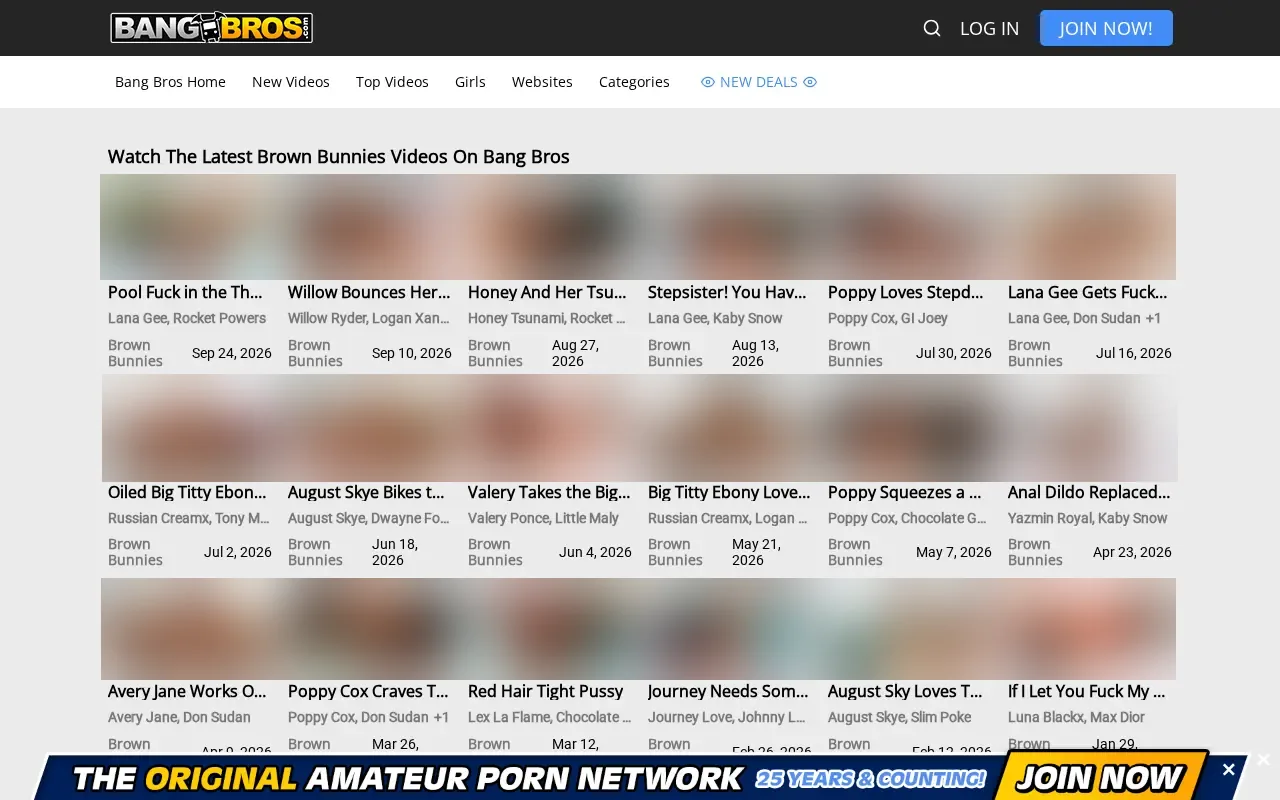This screenshot has width=1280, height=800.
Task: Click the JOIN NOW! button in header
Action: [x=1106, y=28]
